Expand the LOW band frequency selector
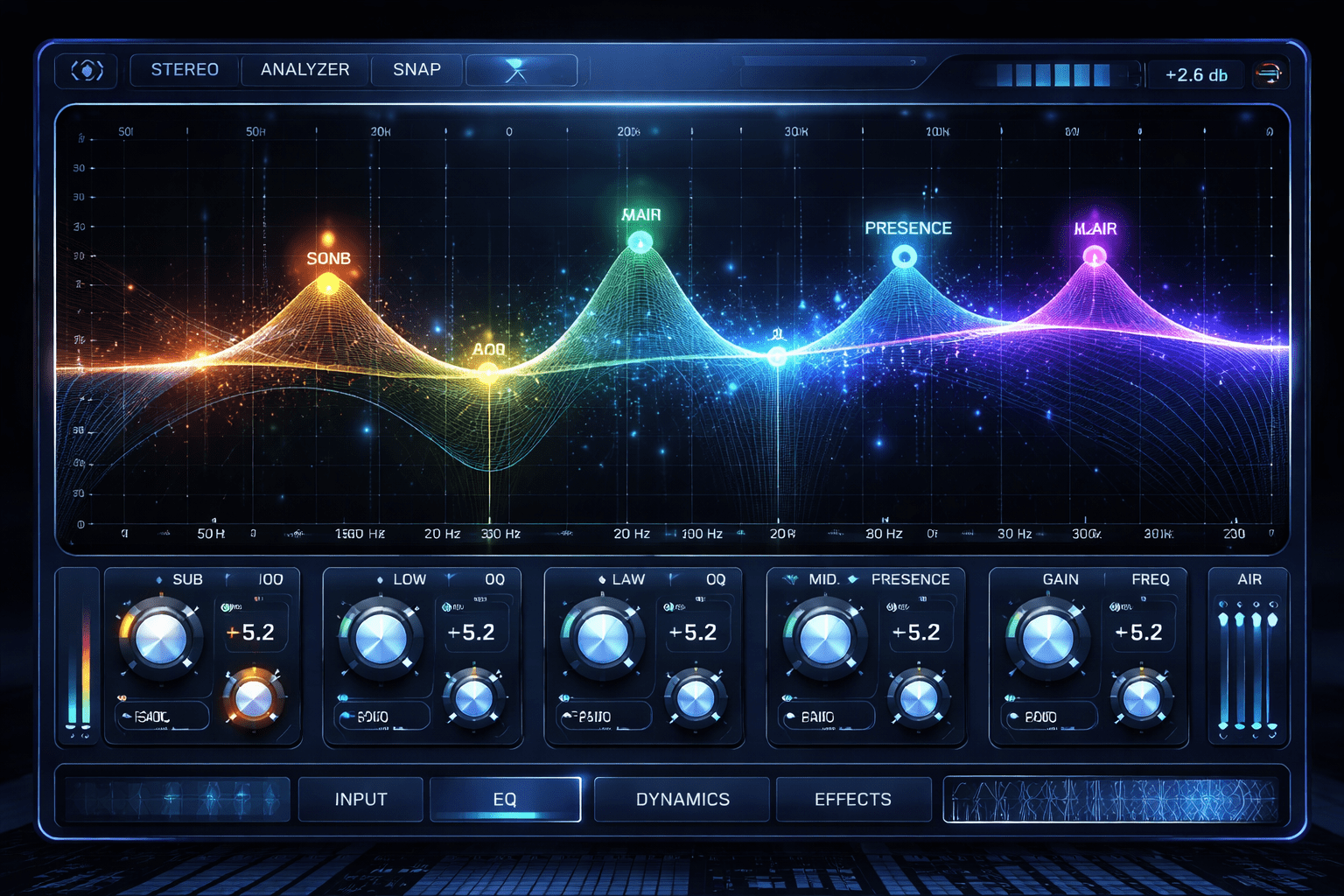The width and height of the screenshot is (1344, 896). click(381, 716)
